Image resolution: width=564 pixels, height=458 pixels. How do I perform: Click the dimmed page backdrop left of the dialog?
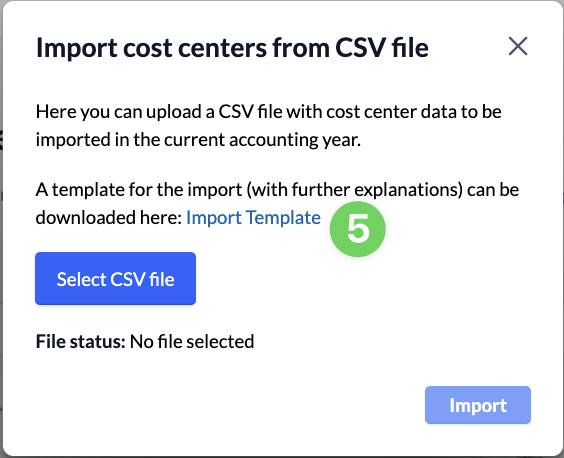pos(1,230)
